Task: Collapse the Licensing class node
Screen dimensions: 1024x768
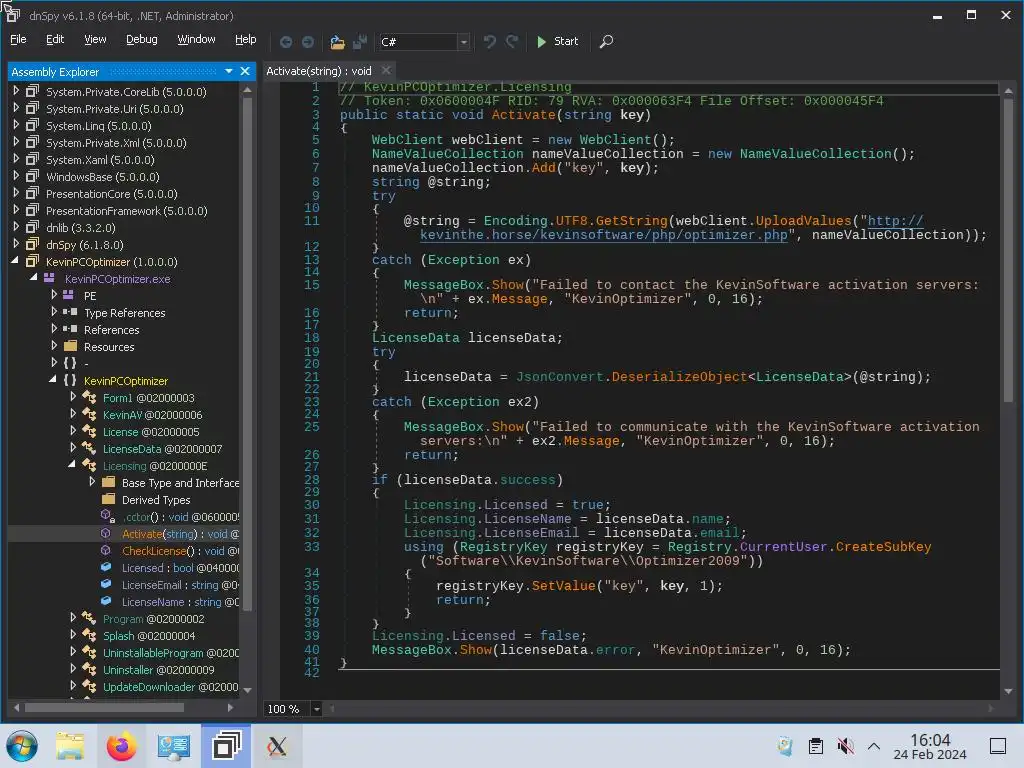Action: click(72, 465)
